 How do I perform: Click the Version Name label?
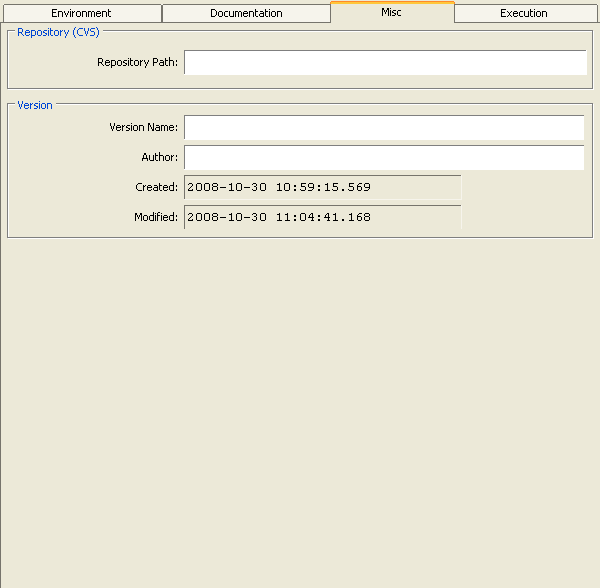pos(144,128)
